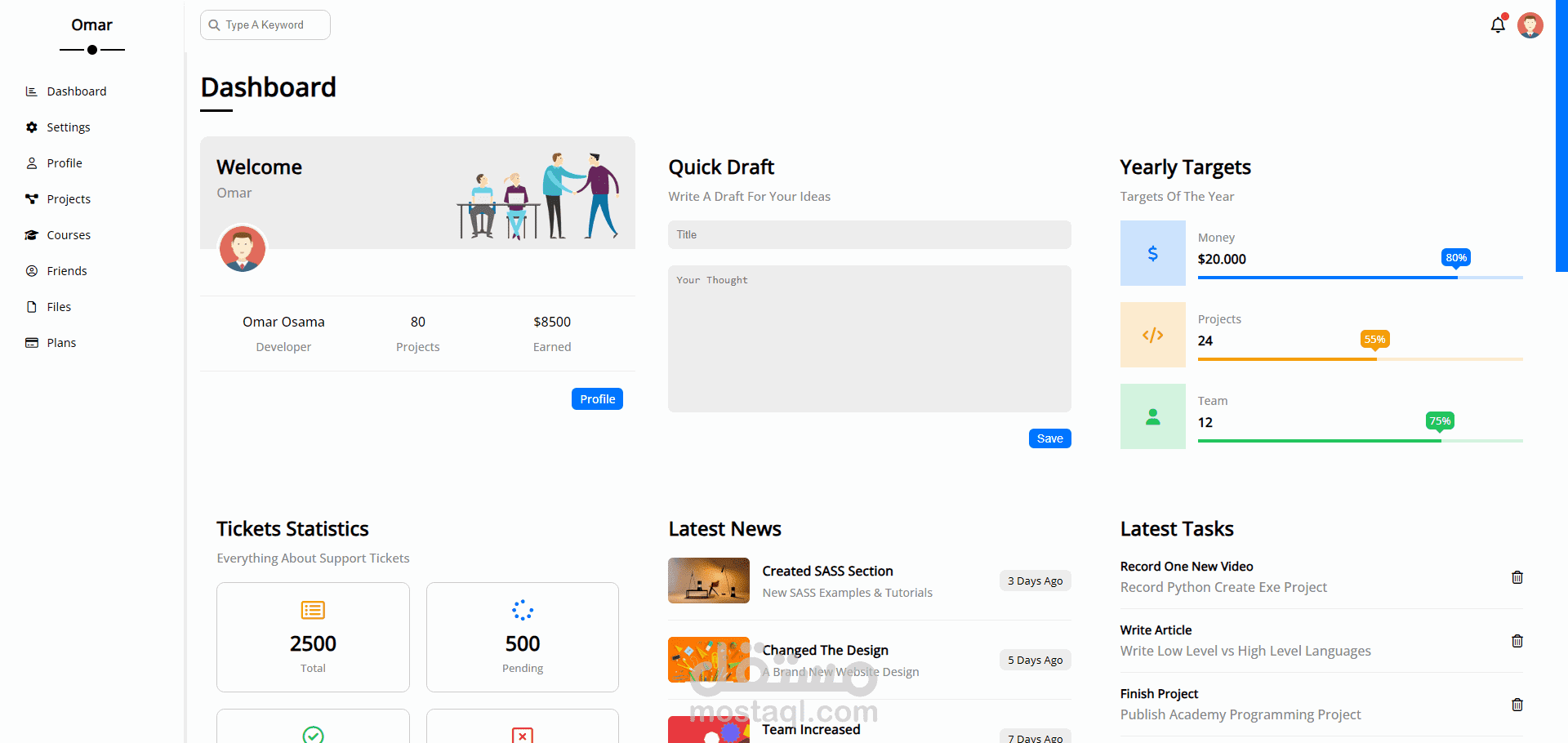Open the Changed The Design thumbnail
Image resolution: width=1568 pixels, height=743 pixels.
point(709,660)
